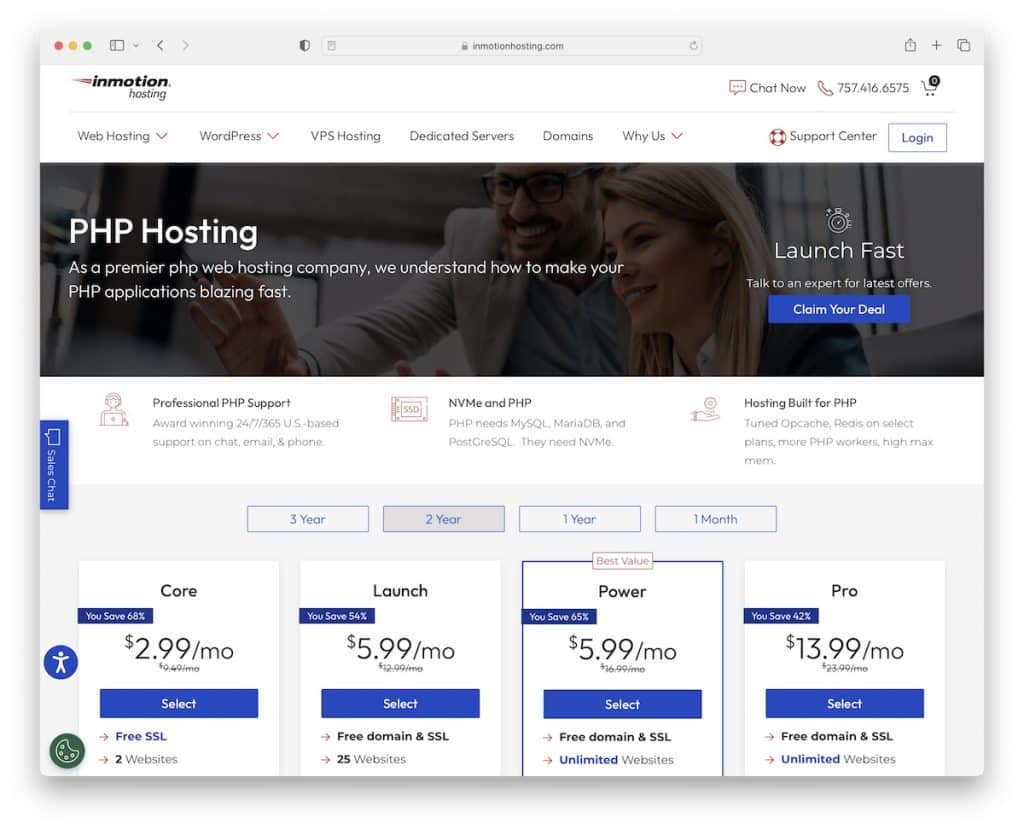Image resolution: width=1024 pixels, height=829 pixels.
Task: Open the Support Center link
Action: tap(833, 136)
